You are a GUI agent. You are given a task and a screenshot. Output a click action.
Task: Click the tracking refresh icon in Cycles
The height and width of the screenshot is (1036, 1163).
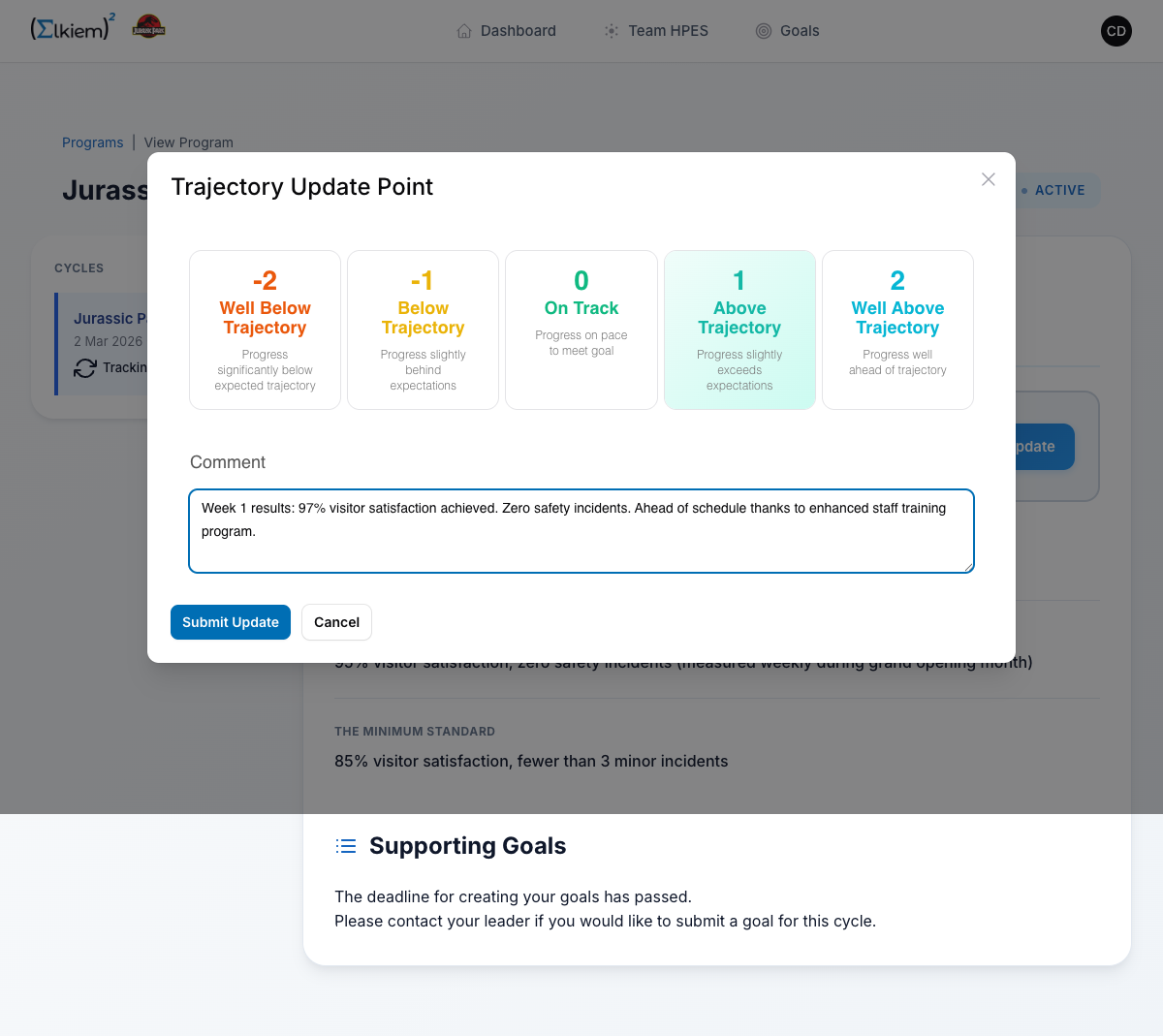[x=85, y=368]
